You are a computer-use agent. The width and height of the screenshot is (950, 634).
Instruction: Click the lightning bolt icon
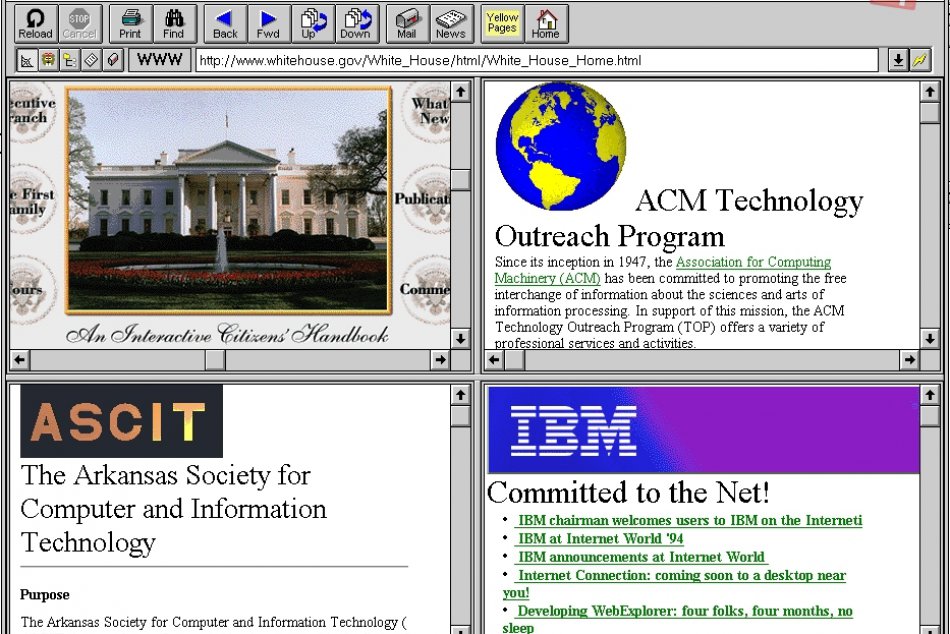pyautogui.click(x=920, y=60)
